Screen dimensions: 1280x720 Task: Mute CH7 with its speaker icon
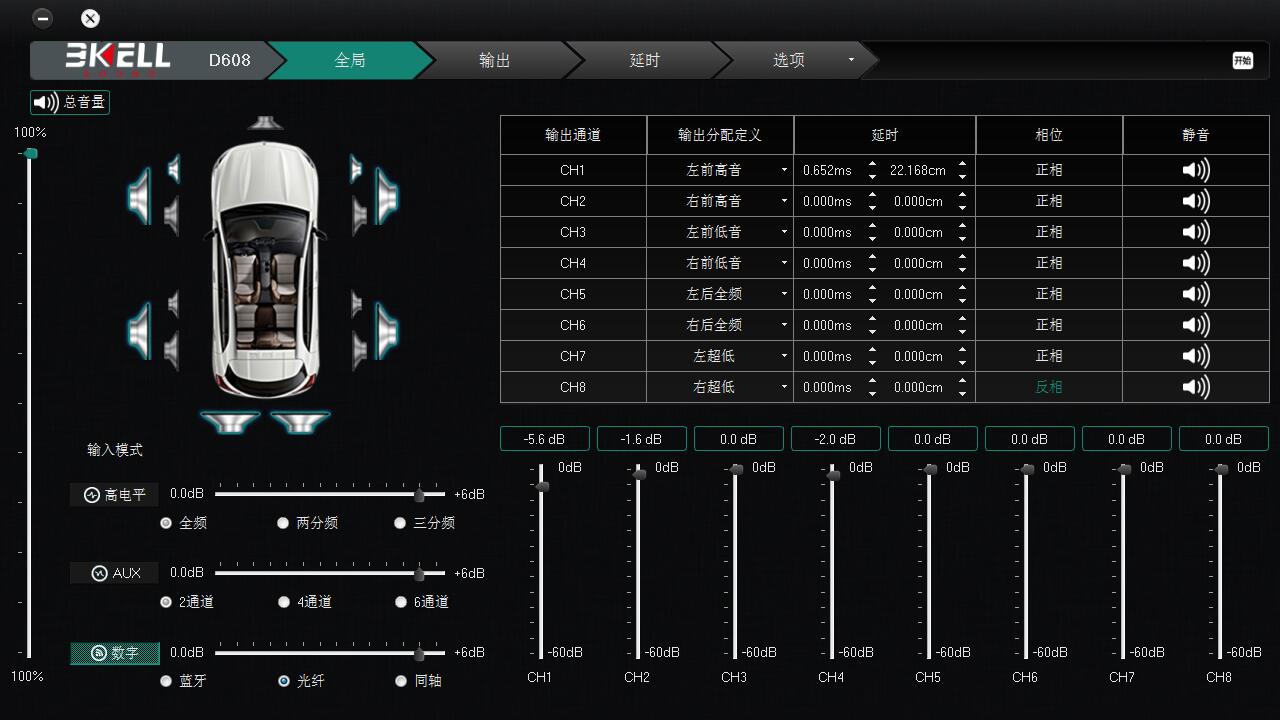click(1196, 356)
